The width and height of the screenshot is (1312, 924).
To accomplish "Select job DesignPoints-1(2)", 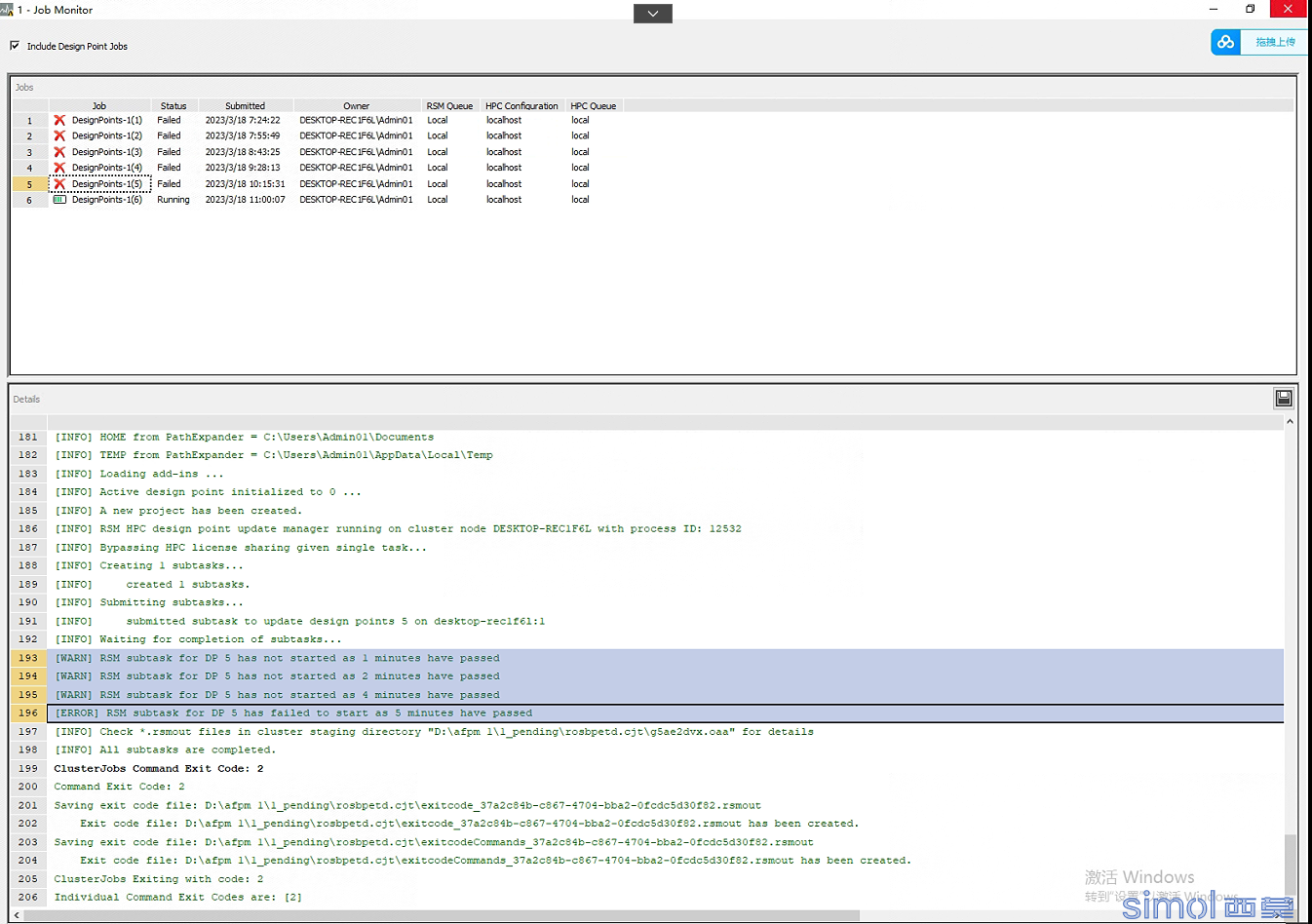I will point(107,135).
